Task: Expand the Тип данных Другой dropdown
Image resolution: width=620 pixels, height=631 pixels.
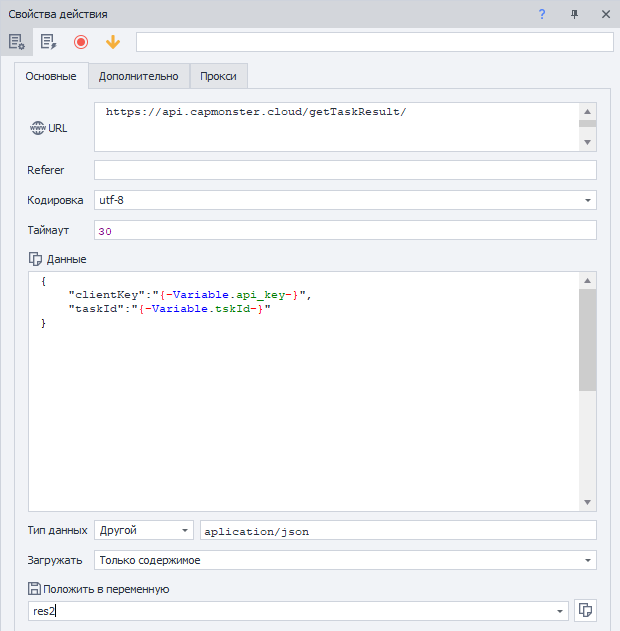Action: click(x=184, y=530)
